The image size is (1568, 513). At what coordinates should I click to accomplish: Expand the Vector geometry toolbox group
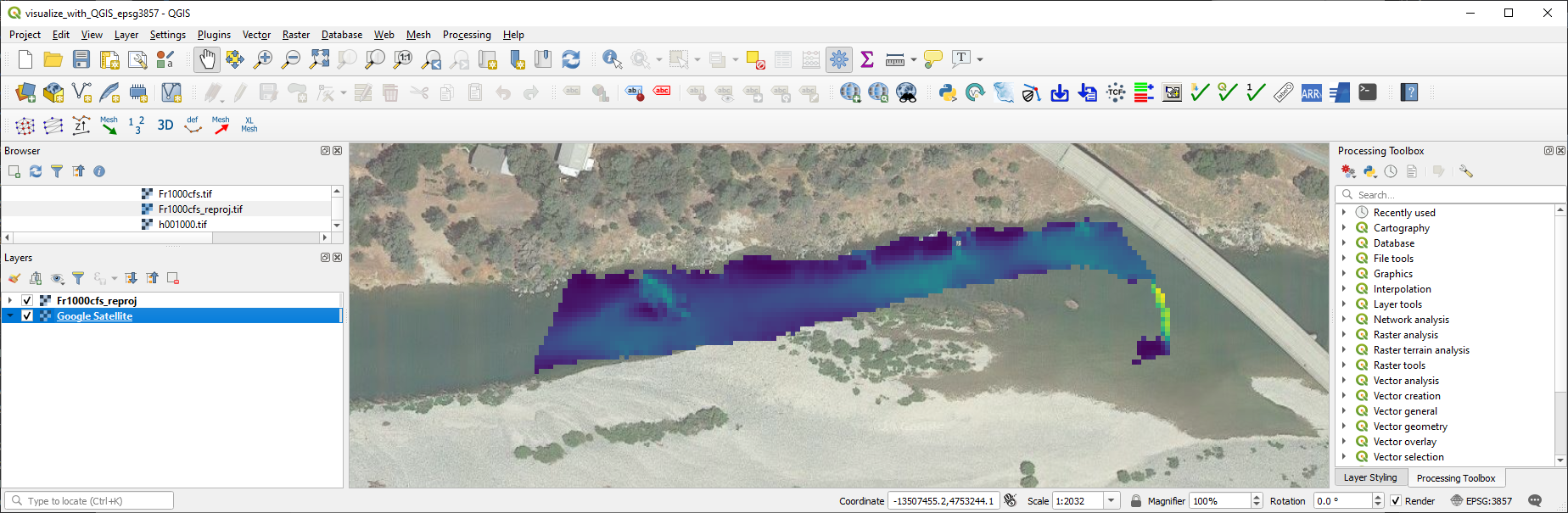point(1344,427)
